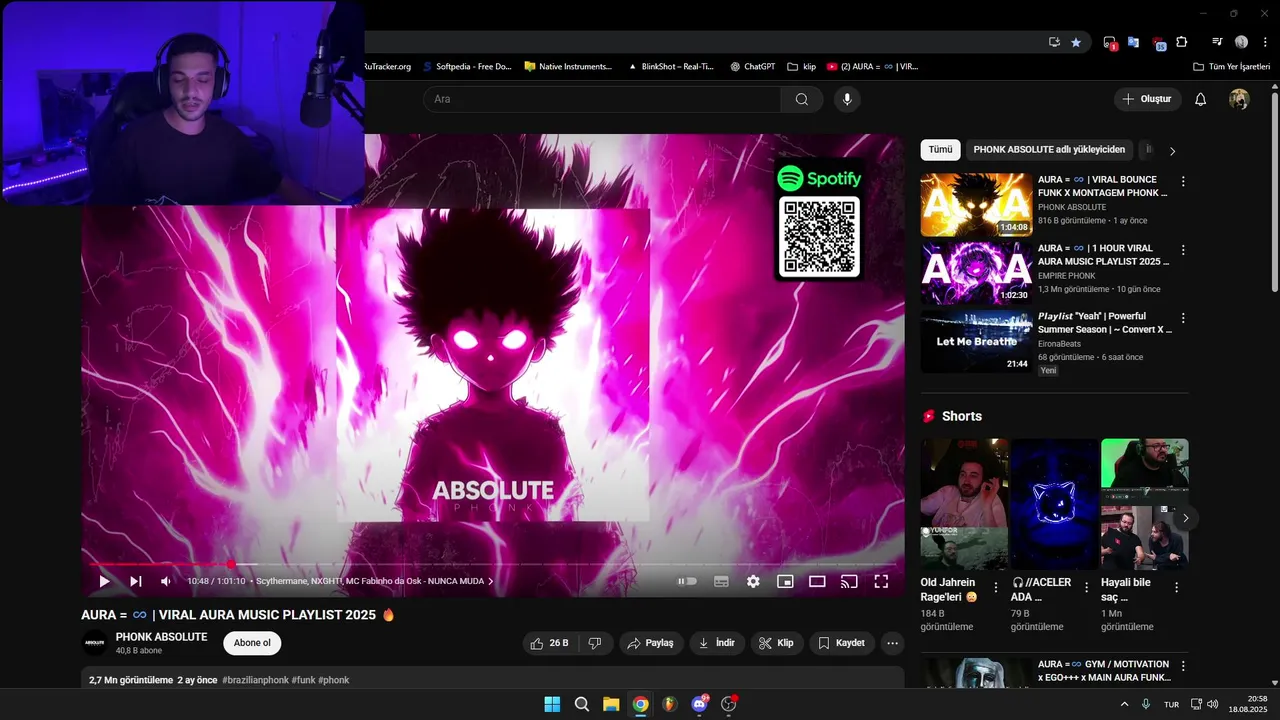Open video player settings gear

(x=753, y=581)
